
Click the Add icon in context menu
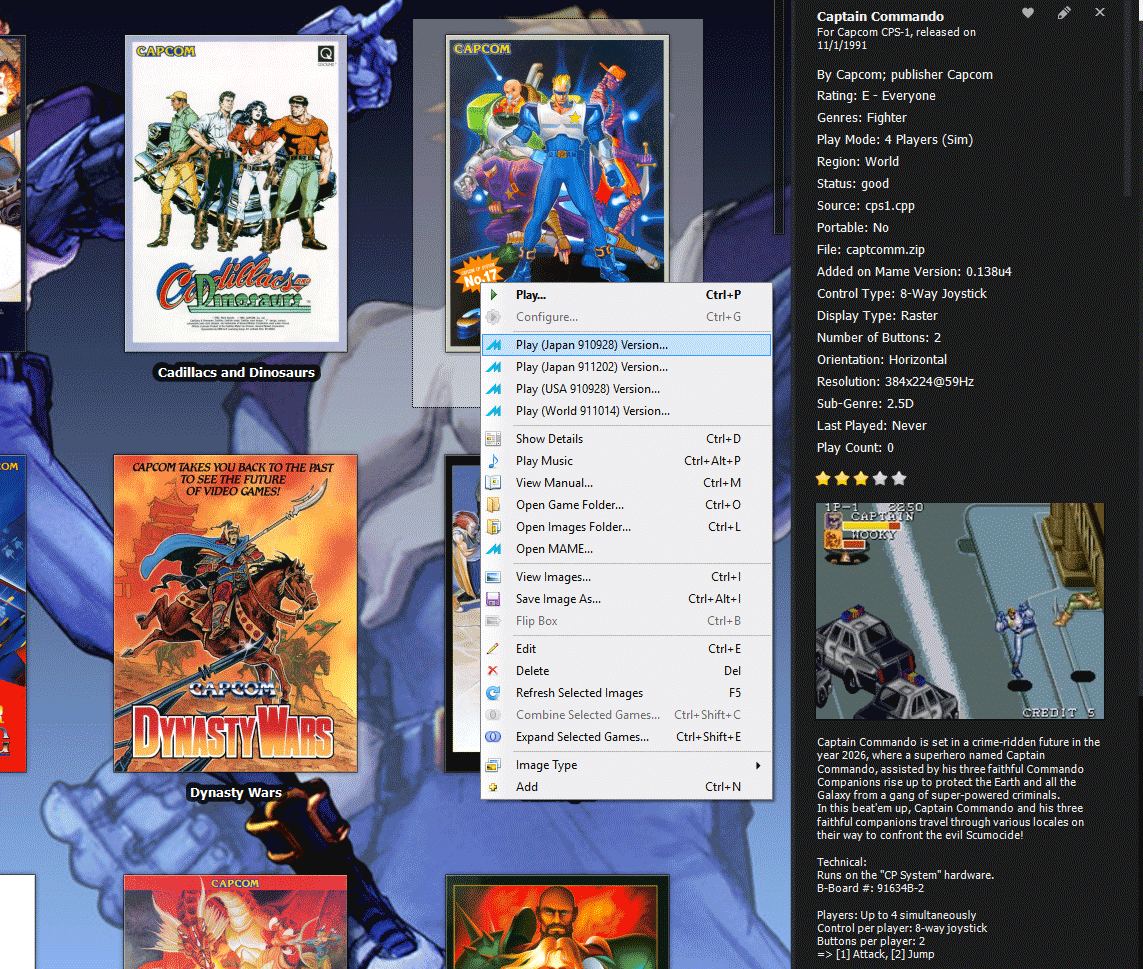point(494,787)
